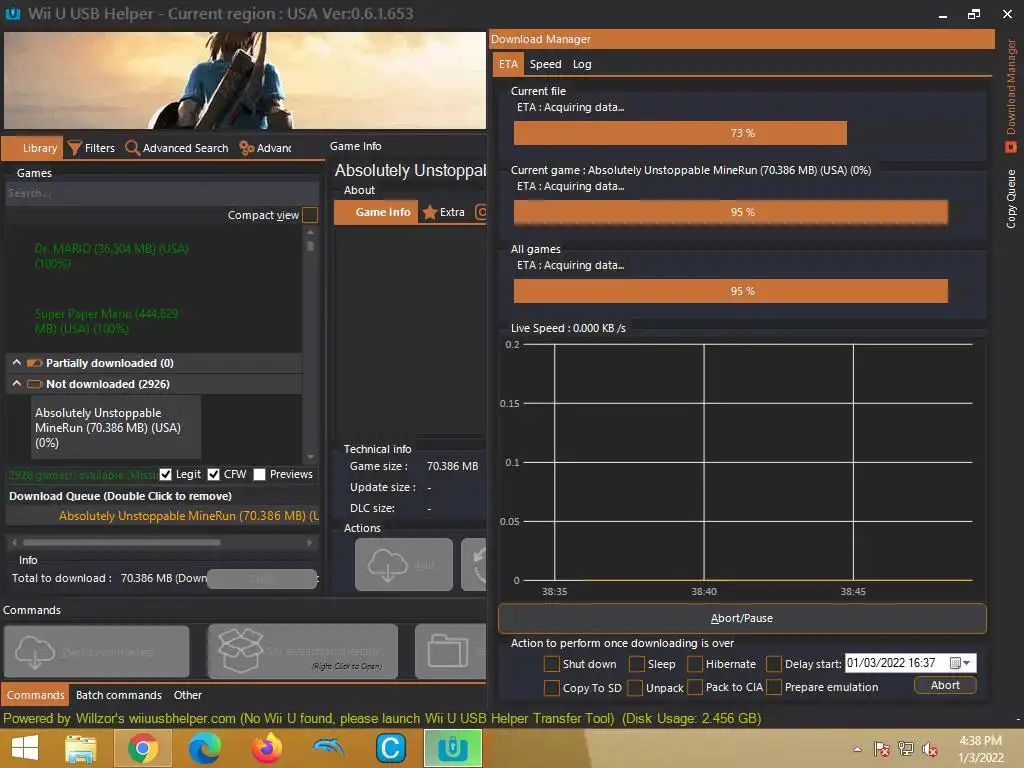Show hidden system tray icons

pyautogui.click(x=857, y=749)
